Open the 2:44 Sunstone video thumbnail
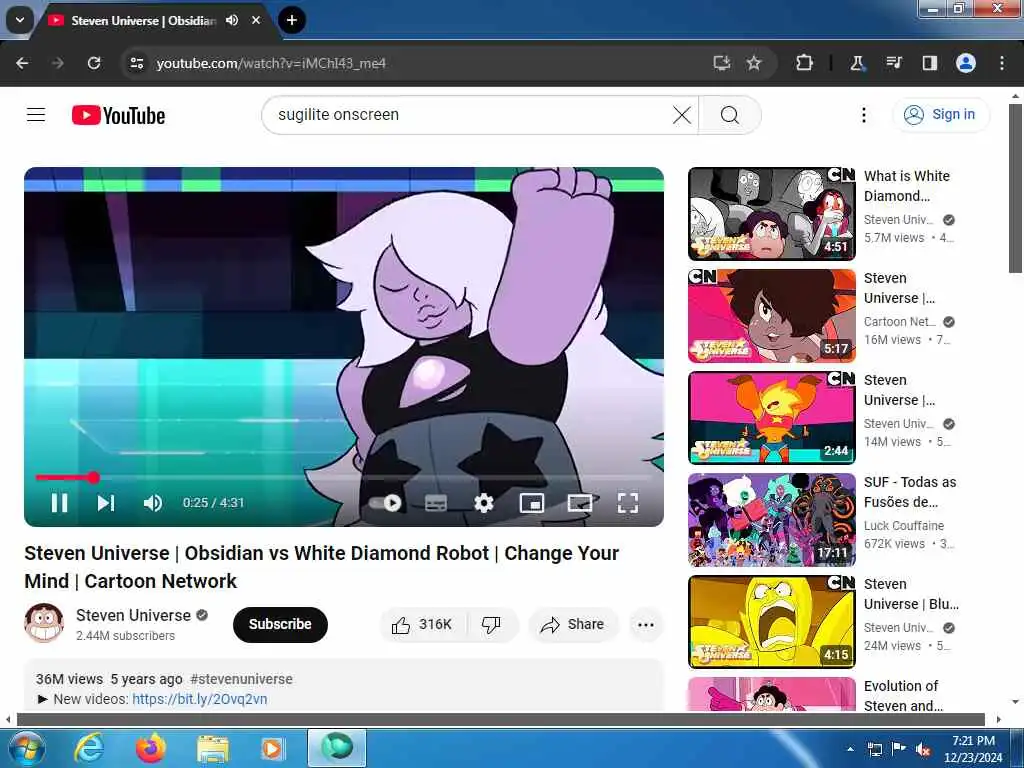1024x768 pixels. click(772, 417)
